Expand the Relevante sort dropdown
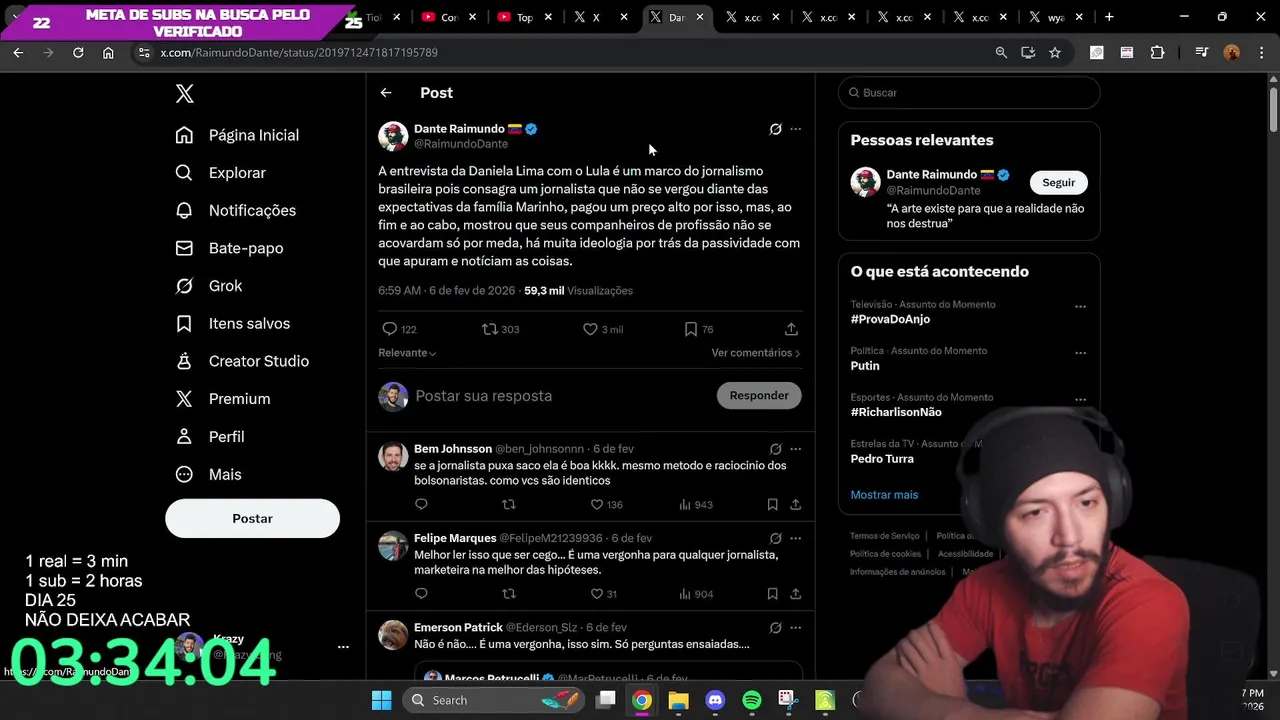This screenshot has height=720, width=1280. [407, 353]
